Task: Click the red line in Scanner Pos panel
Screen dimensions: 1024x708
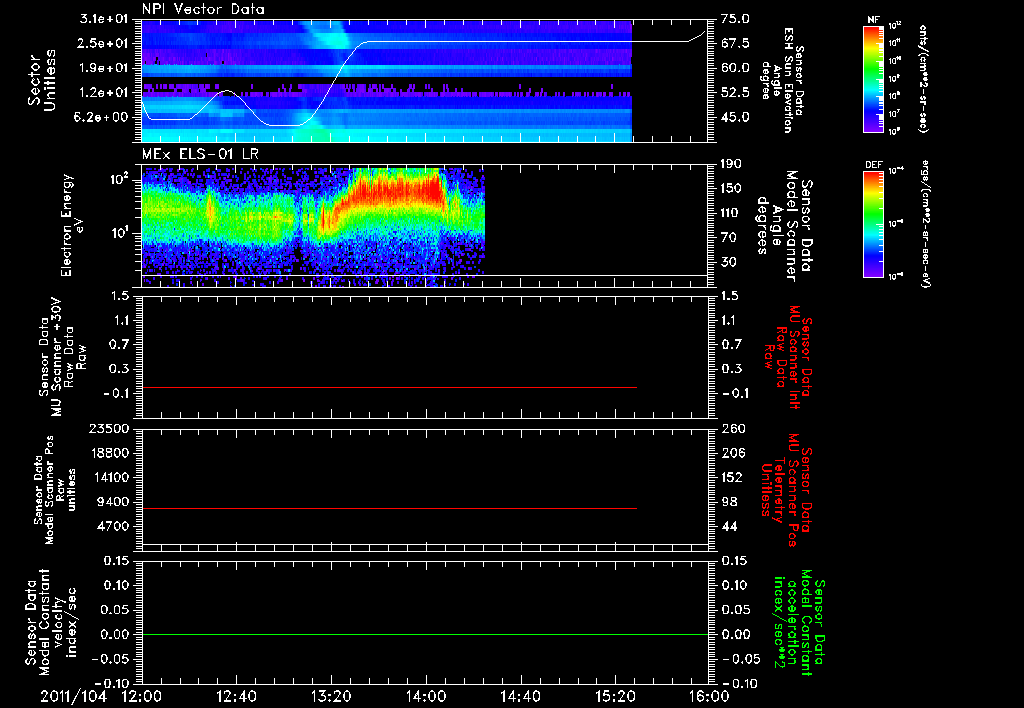Action: click(x=389, y=508)
